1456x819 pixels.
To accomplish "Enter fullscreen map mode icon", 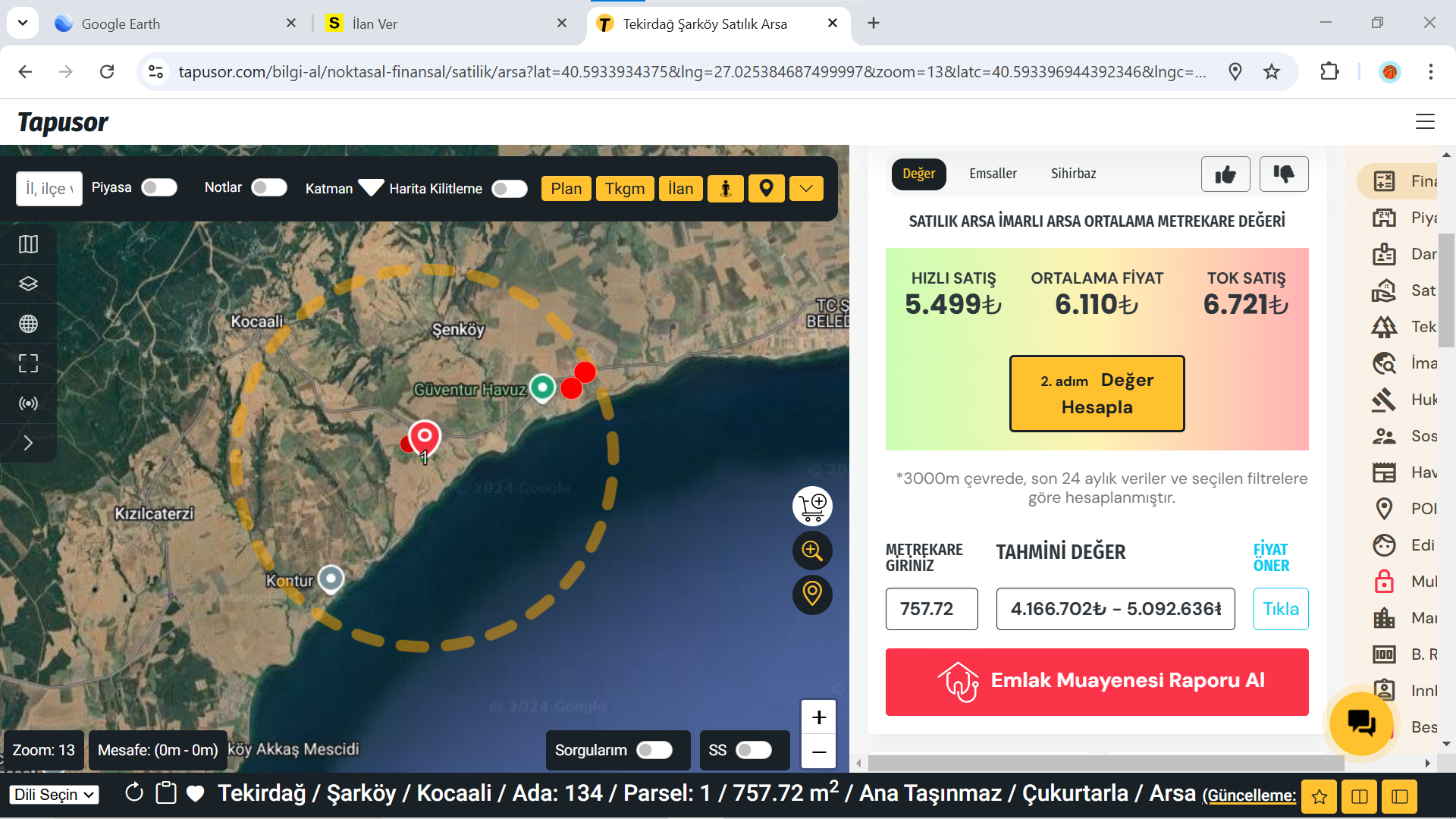I will tap(28, 363).
